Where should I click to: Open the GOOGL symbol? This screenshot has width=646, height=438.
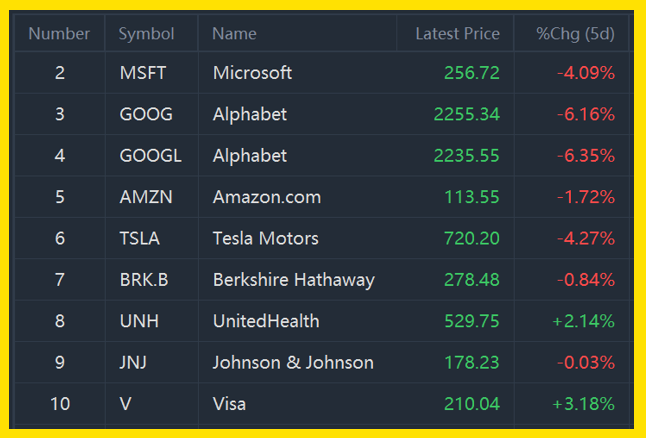click(150, 156)
